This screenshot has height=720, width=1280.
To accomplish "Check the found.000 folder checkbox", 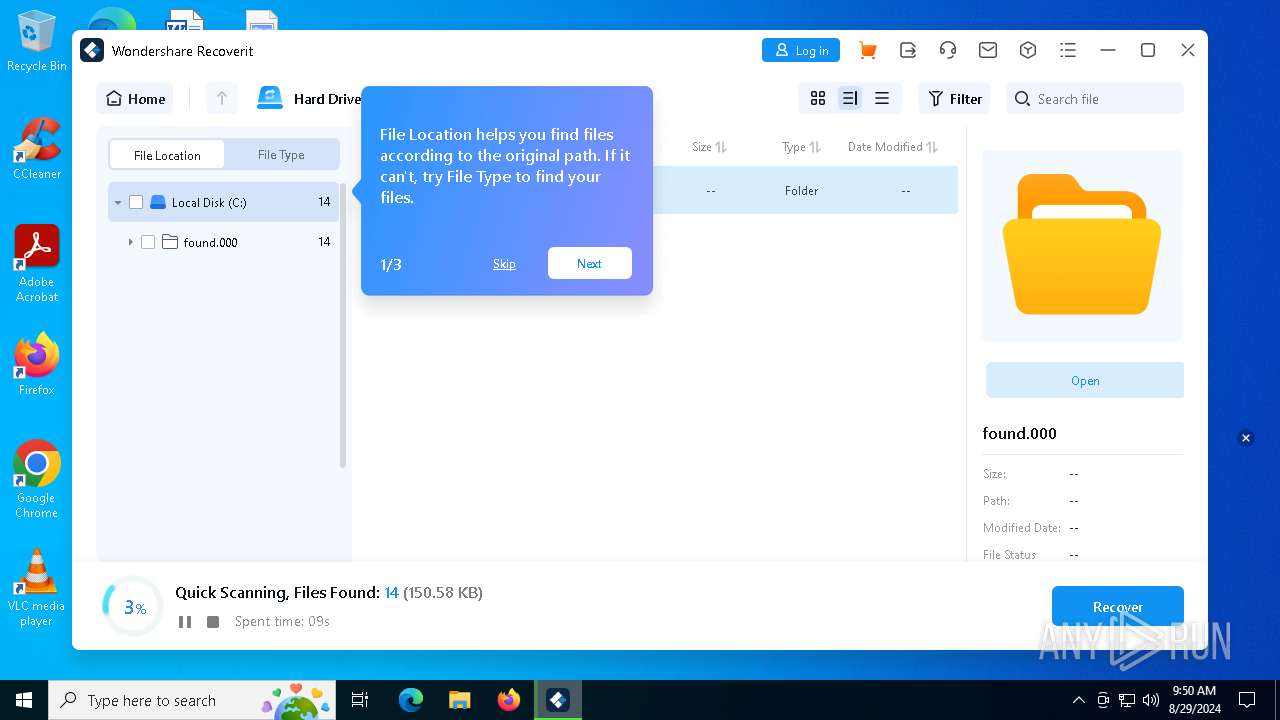I will point(148,242).
